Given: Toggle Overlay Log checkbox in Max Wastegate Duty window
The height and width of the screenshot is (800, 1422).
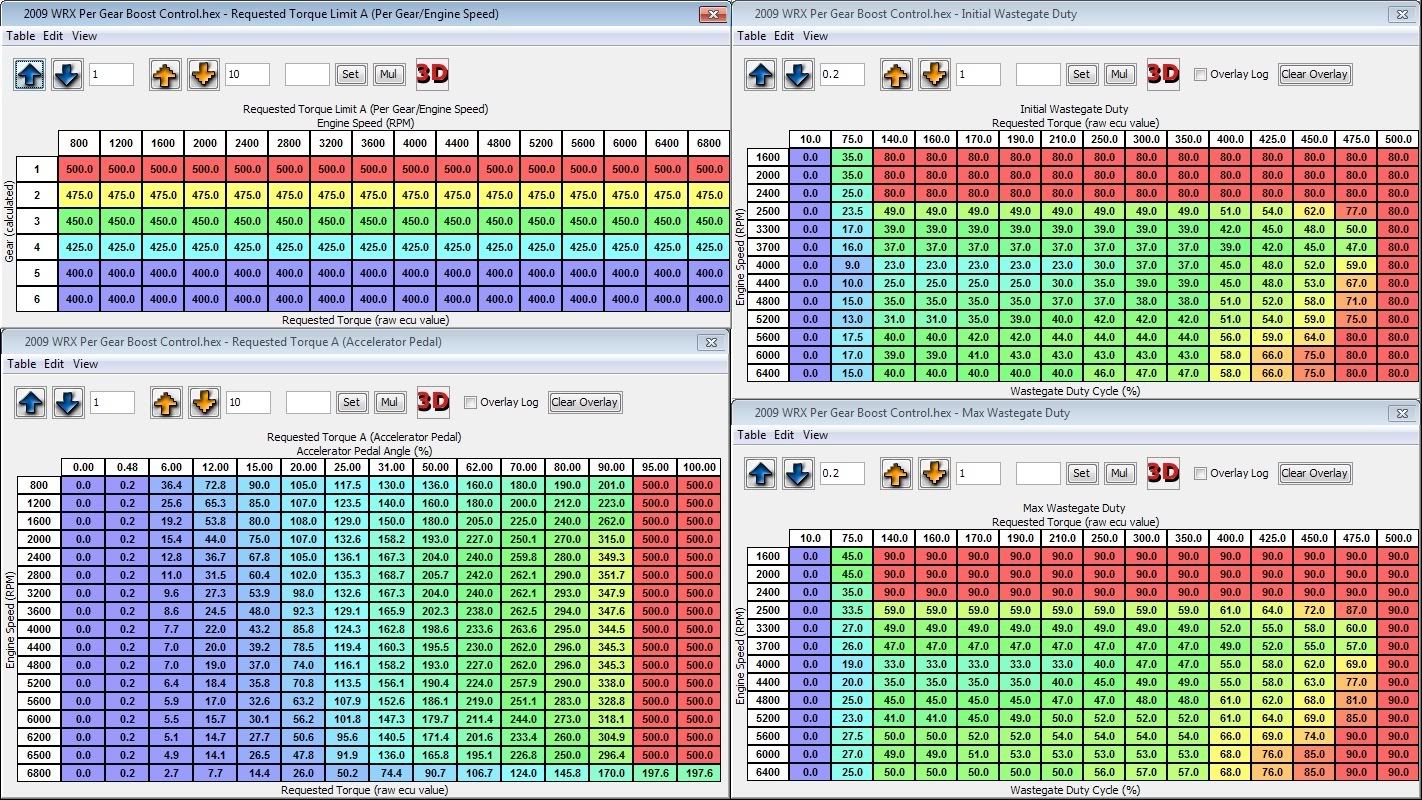Looking at the screenshot, I should [1201, 473].
